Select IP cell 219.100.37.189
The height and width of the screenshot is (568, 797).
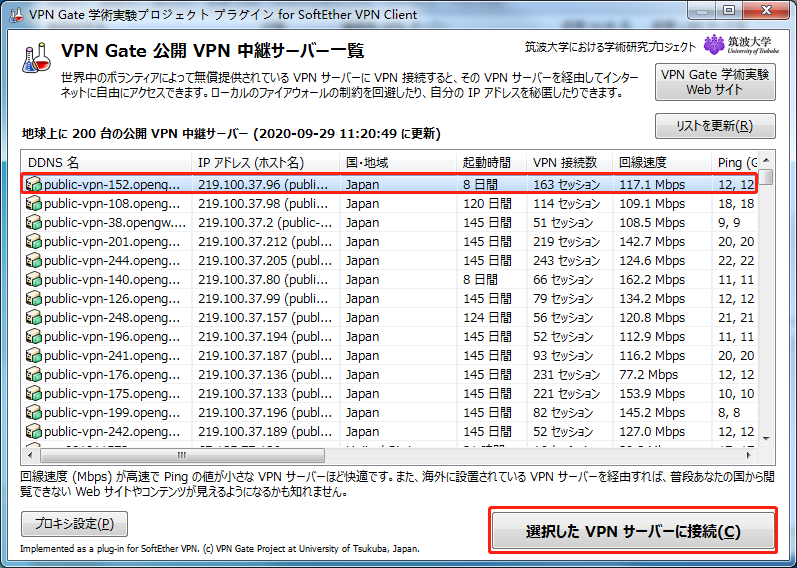click(x=265, y=432)
